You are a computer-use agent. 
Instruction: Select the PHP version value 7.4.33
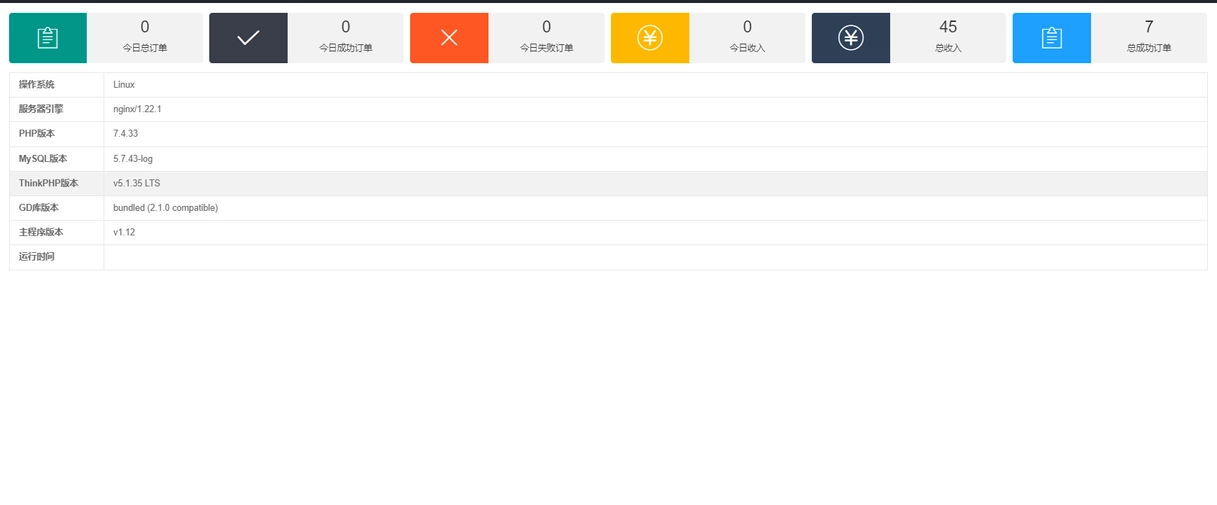(x=125, y=134)
